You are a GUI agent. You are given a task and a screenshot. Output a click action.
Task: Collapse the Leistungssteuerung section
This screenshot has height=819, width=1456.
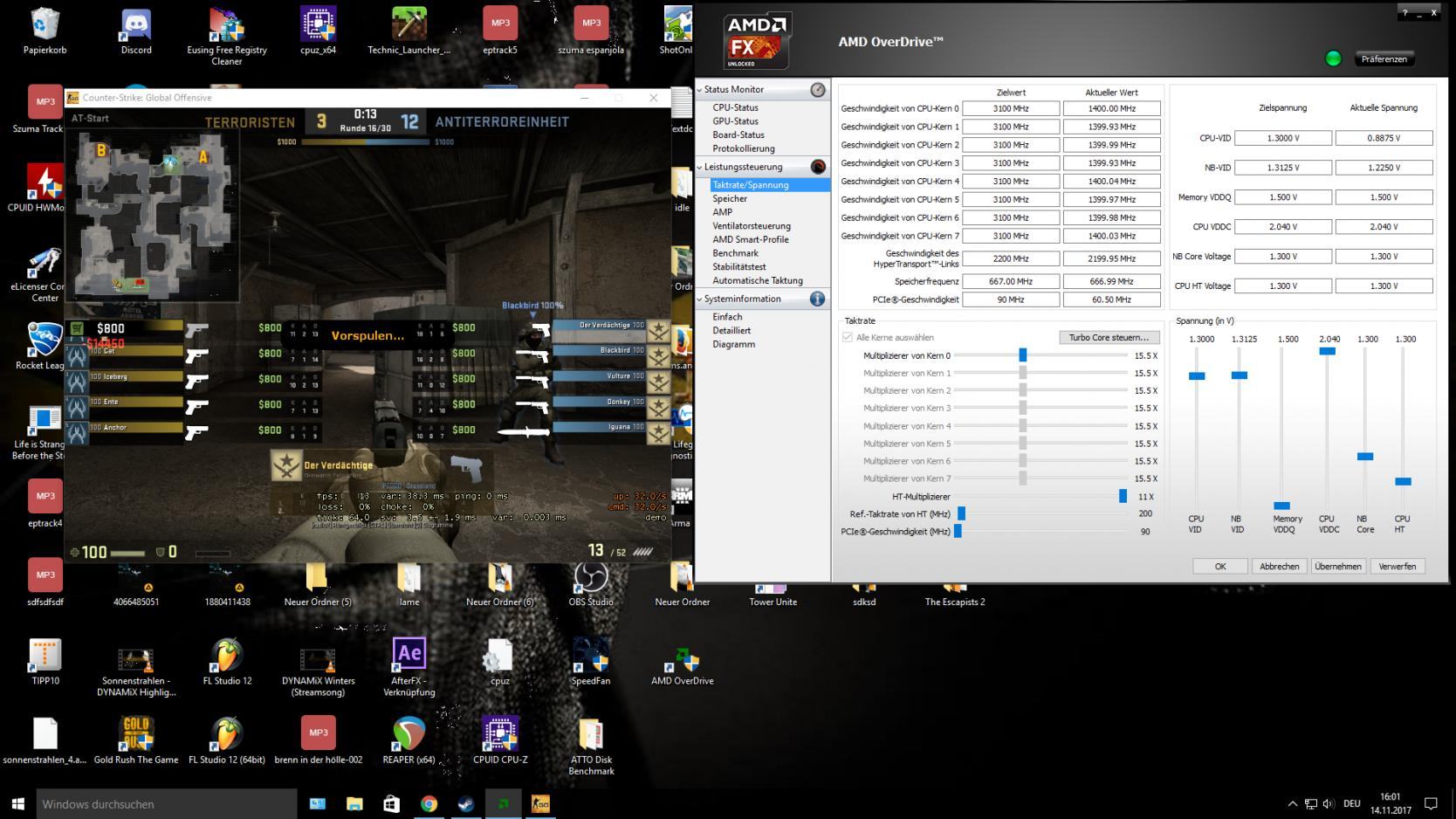(x=700, y=167)
